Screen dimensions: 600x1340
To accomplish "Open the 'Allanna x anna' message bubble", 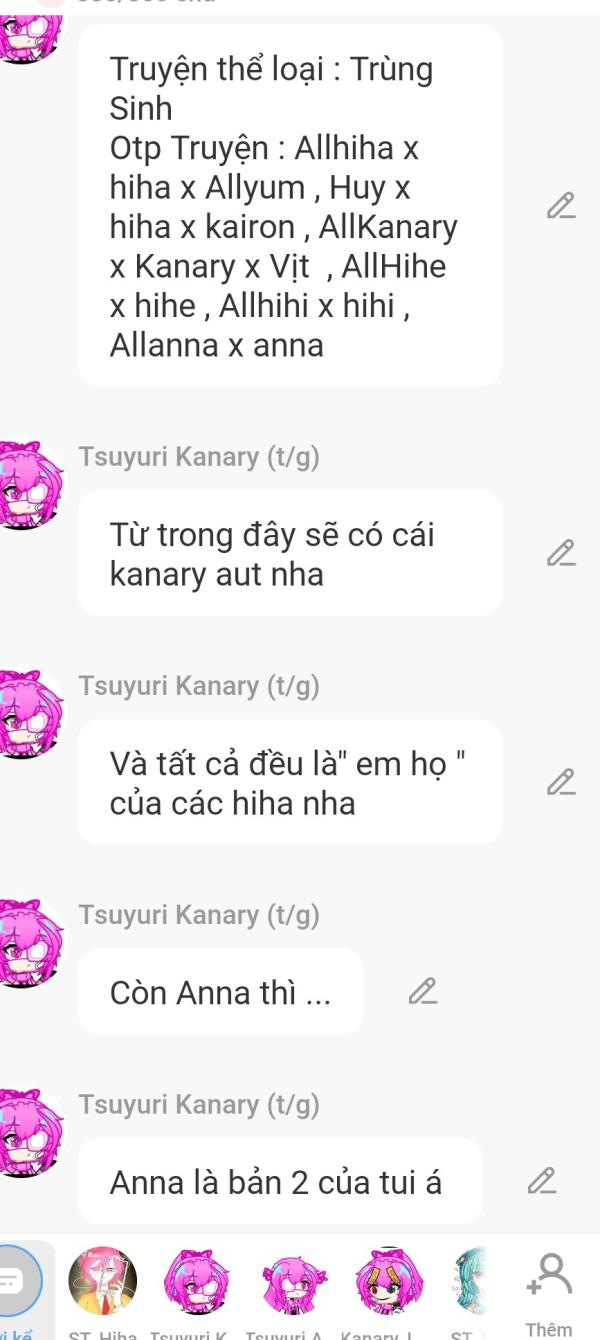I will 289,205.
